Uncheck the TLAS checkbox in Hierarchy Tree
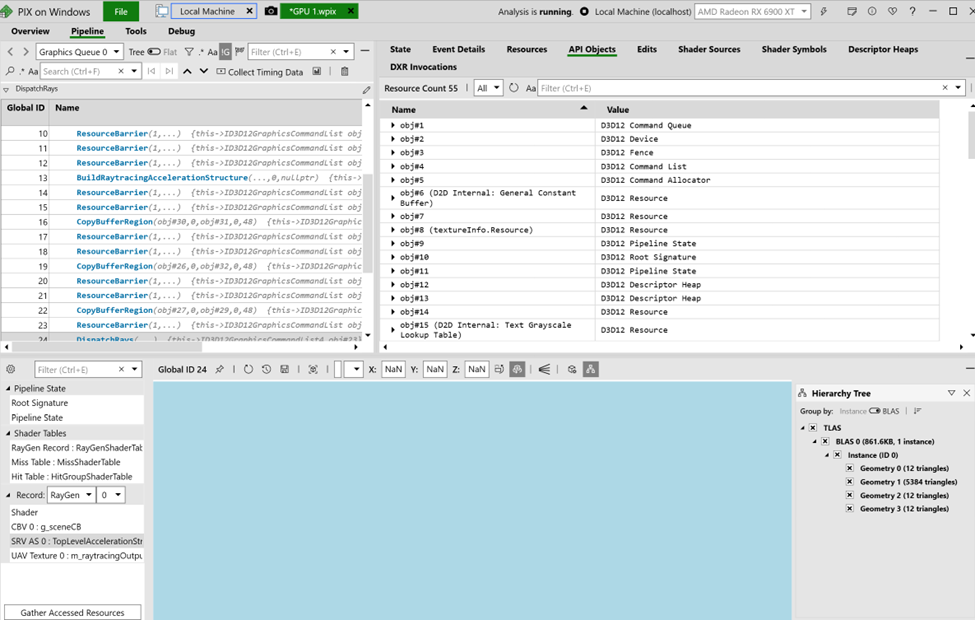 point(813,428)
